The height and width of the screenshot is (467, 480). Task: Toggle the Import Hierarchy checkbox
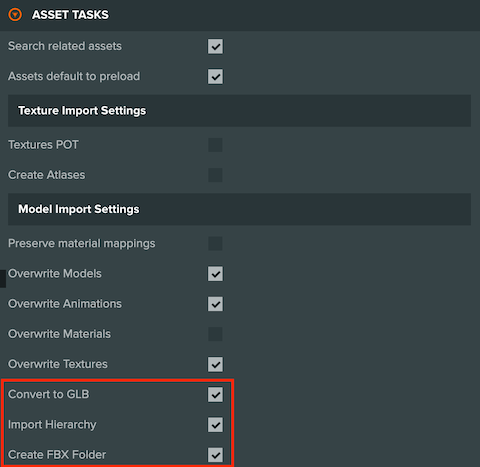215,425
